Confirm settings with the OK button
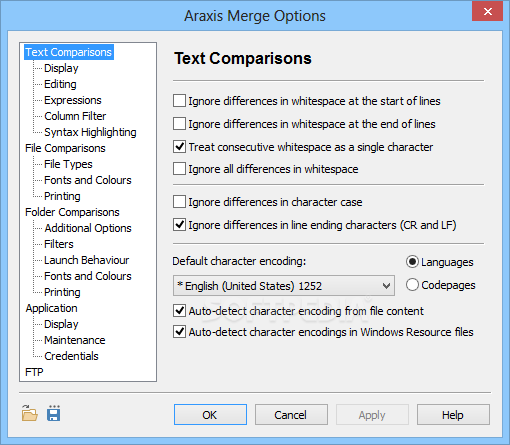The width and height of the screenshot is (510, 445). coord(210,415)
